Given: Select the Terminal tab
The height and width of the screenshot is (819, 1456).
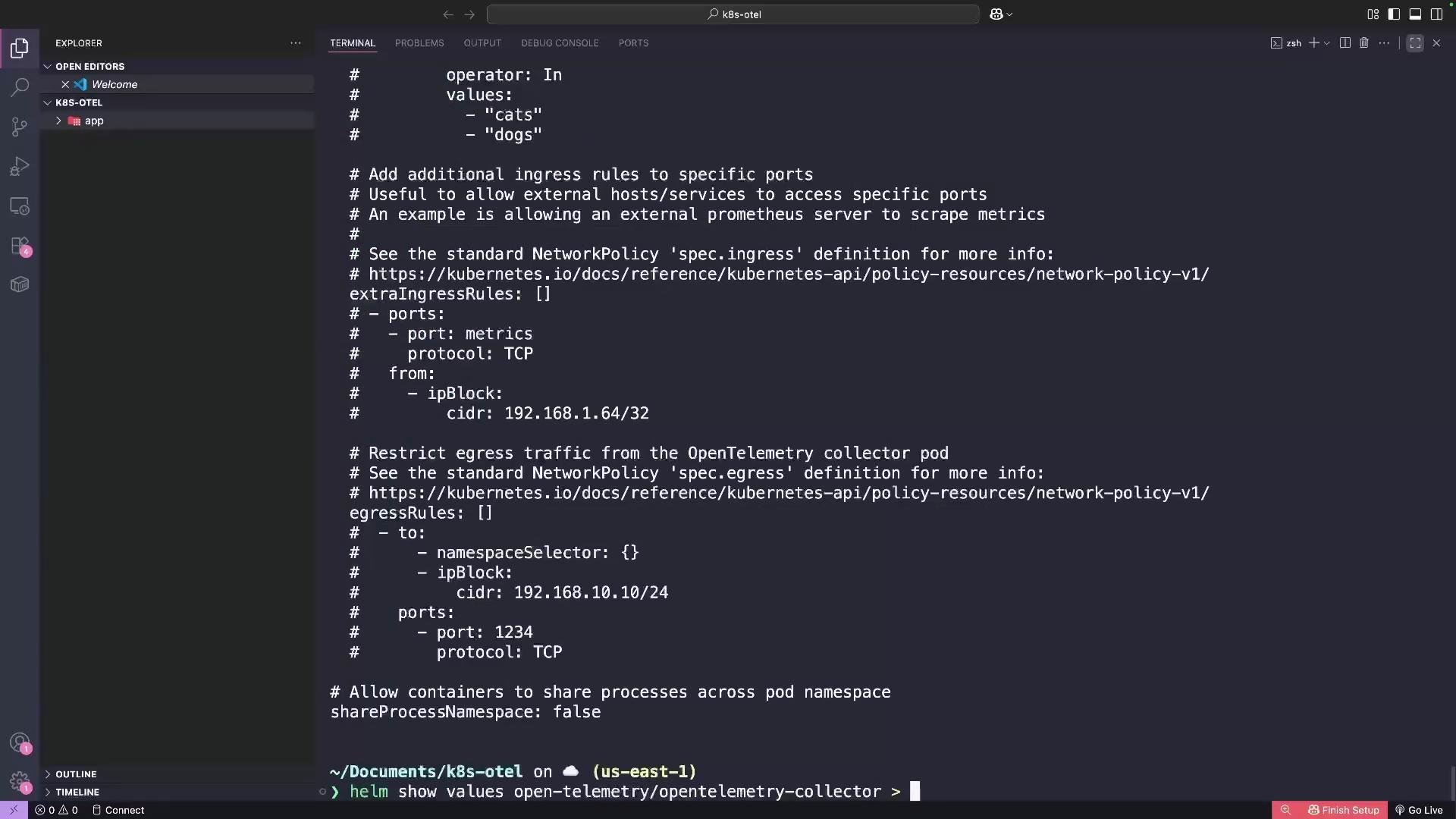Looking at the screenshot, I should (353, 43).
